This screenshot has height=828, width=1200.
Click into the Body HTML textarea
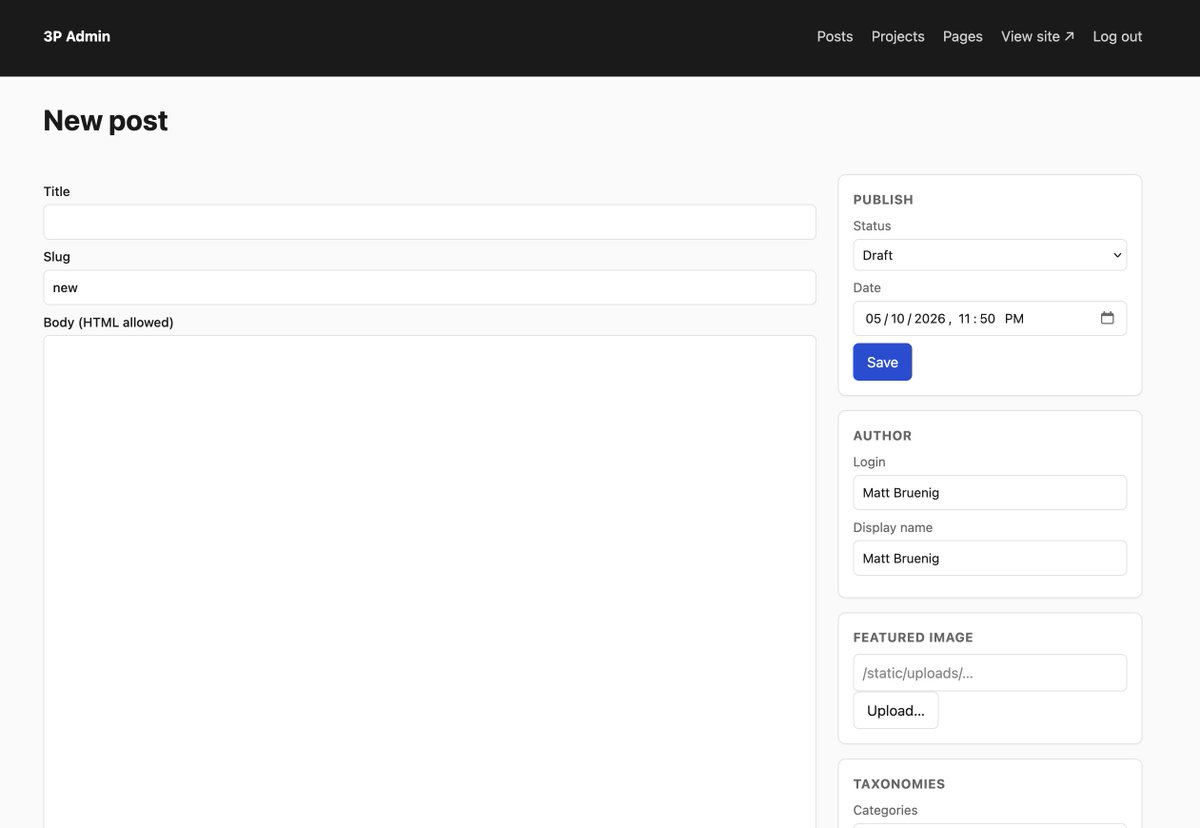coord(430,581)
